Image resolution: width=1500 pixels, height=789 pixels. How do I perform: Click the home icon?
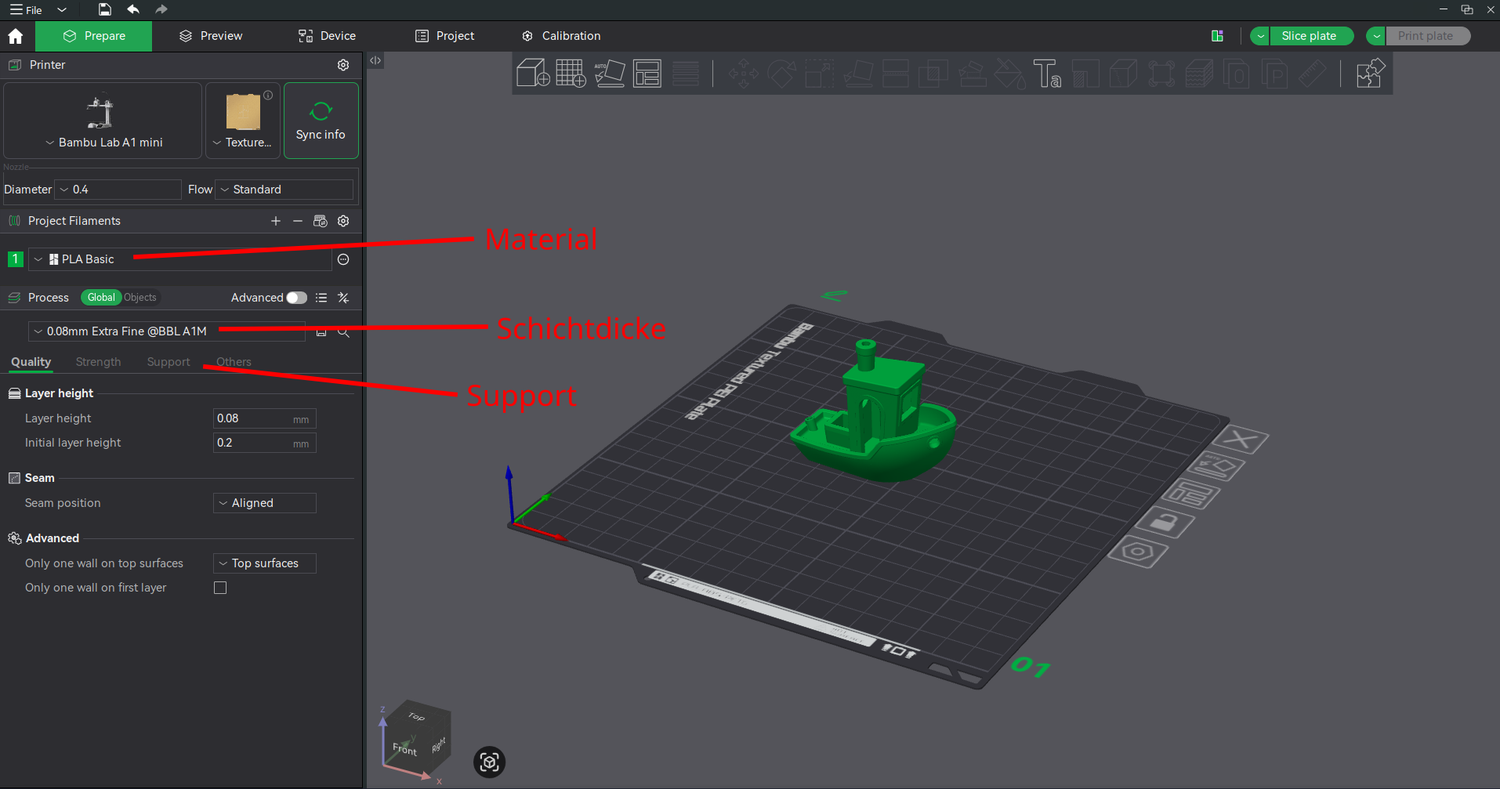(x=15, y=36)
